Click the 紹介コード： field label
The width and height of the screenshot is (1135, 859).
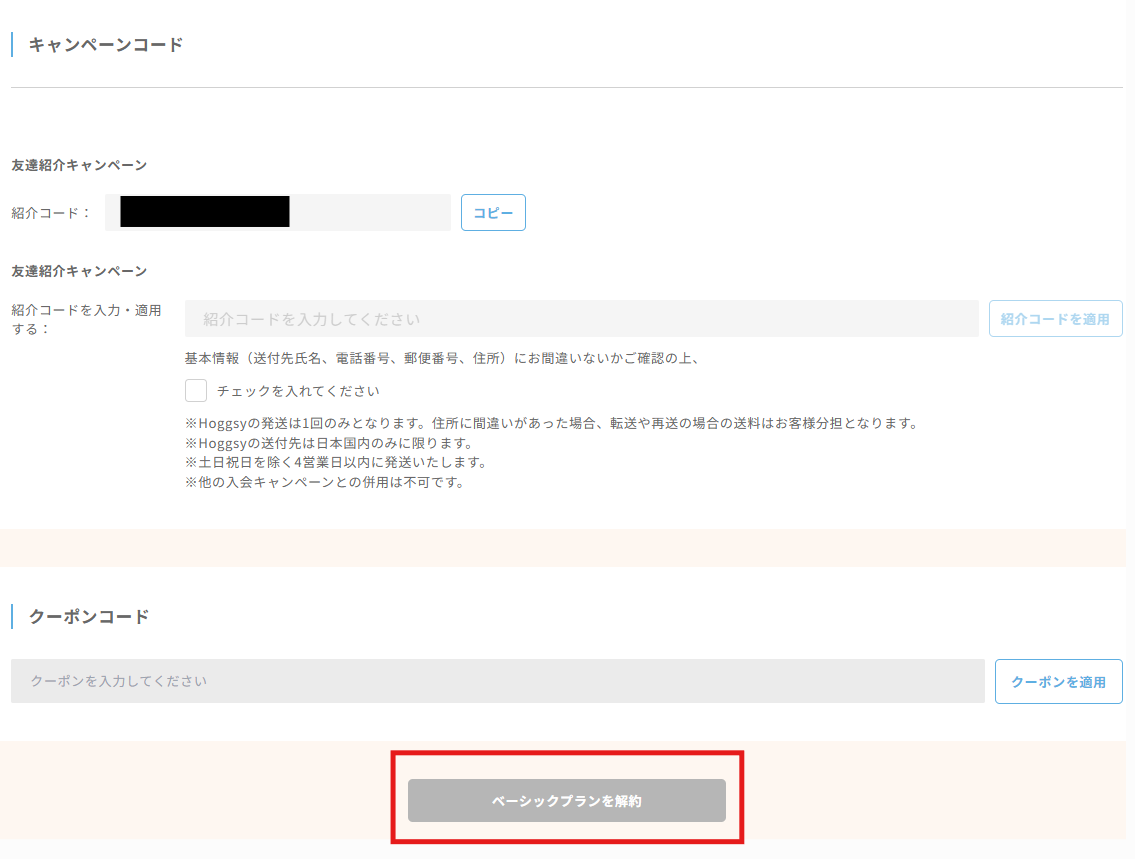[51, 213]
